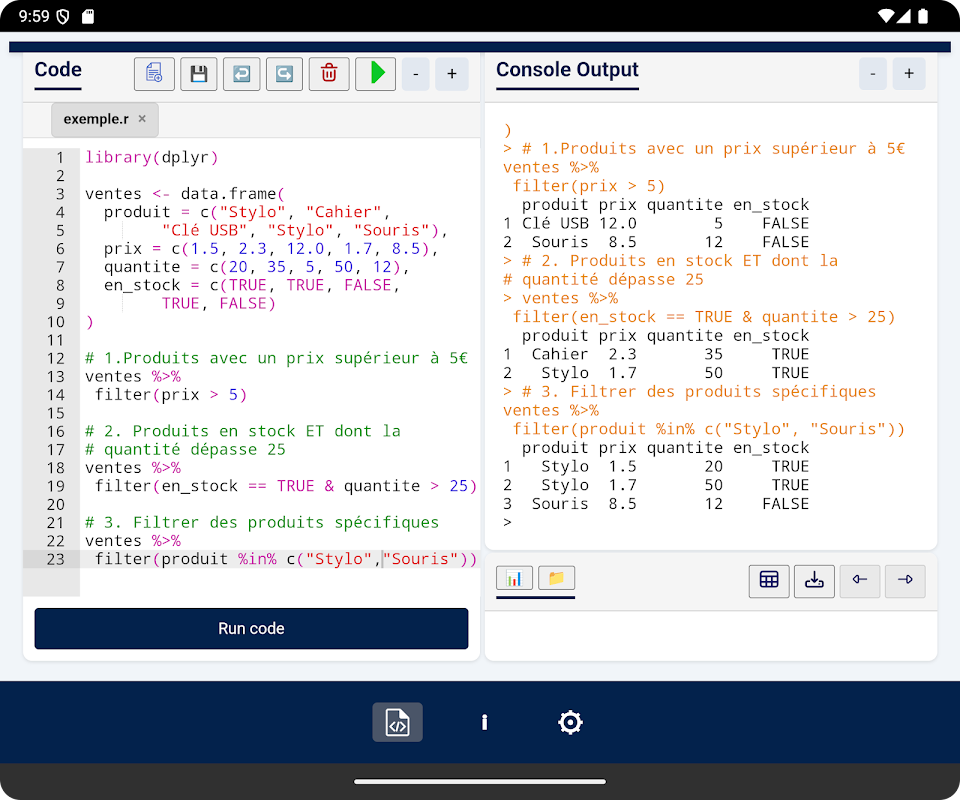Increase code editor font size
Screen dimensions: 960x800
tap(451, 74)
